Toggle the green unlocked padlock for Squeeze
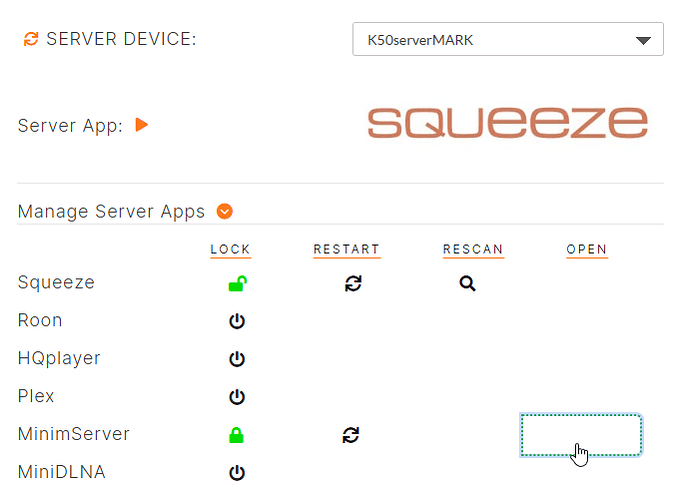Viewport: 683px width, 500px height. tap(237, 284)
